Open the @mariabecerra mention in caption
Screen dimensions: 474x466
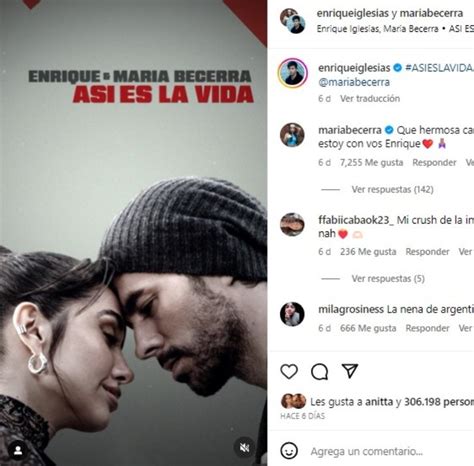354,82
